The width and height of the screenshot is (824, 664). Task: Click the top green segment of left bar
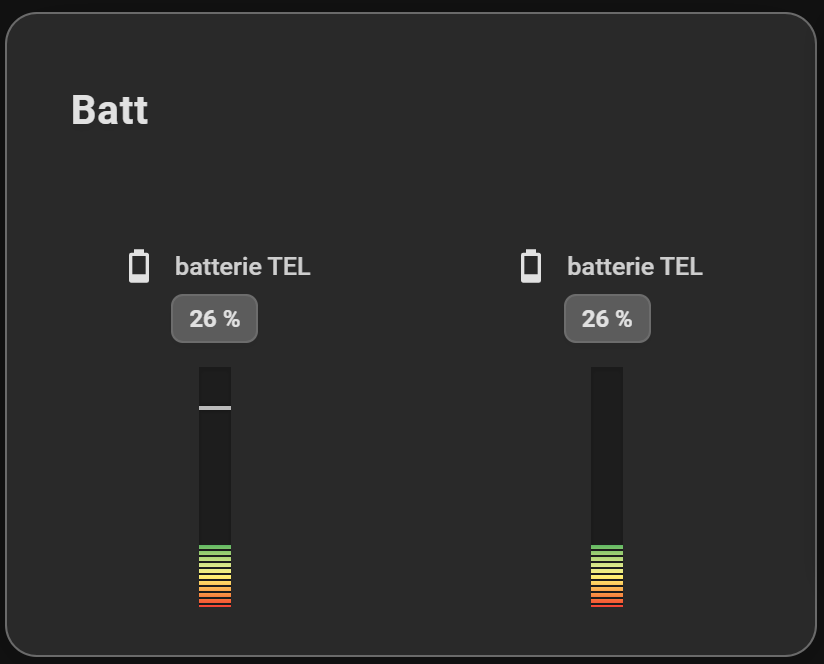pyautogui.click(x=215, y=547)
